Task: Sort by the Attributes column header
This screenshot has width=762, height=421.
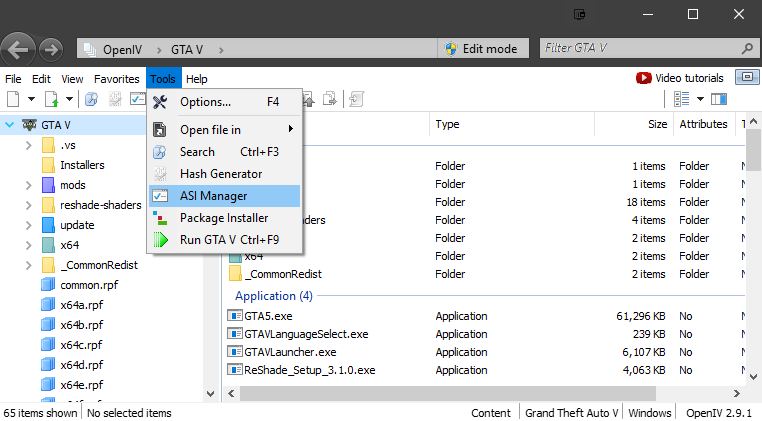Action: [x=704, y=124]
